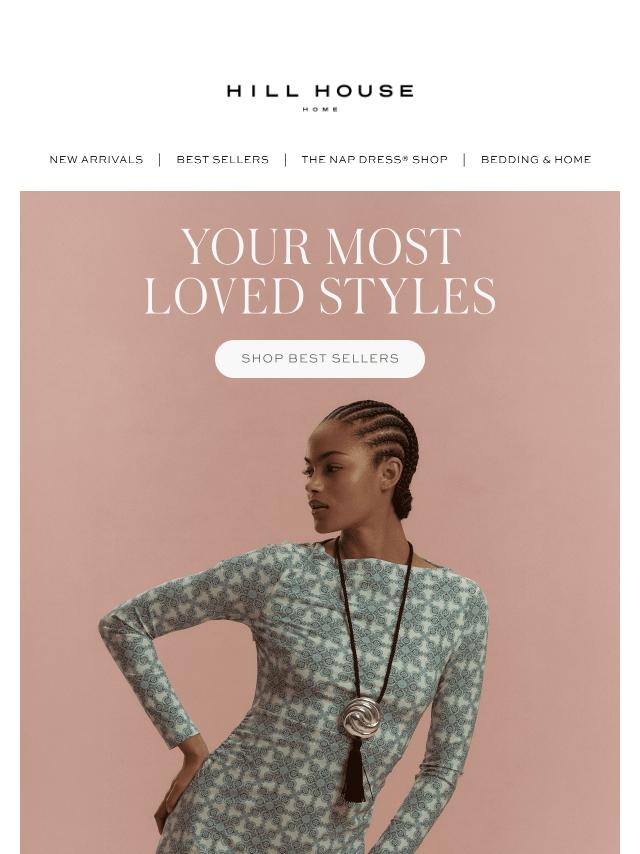This screenshot has height=854, width=640.
Task: Go to Best Sellers in navigation
Action: (x=222, y=160)
